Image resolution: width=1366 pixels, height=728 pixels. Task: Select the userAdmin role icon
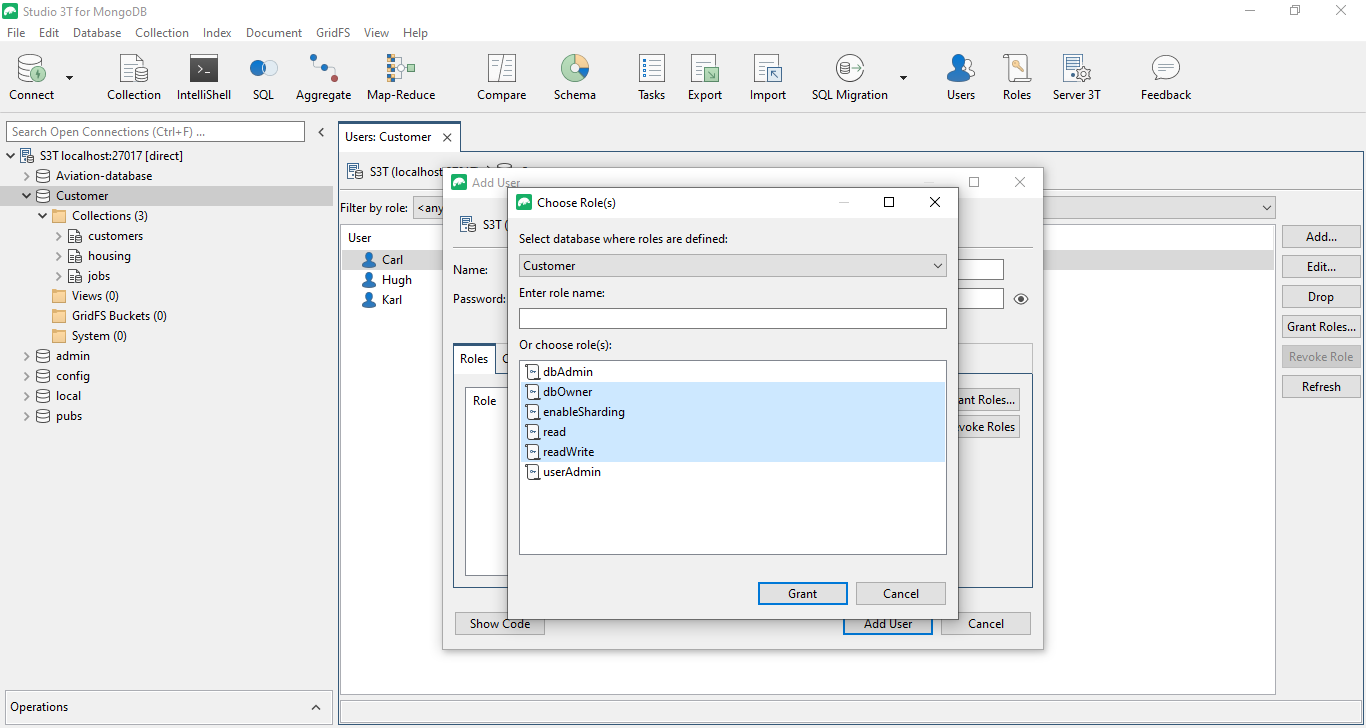(x=532, y=472)
